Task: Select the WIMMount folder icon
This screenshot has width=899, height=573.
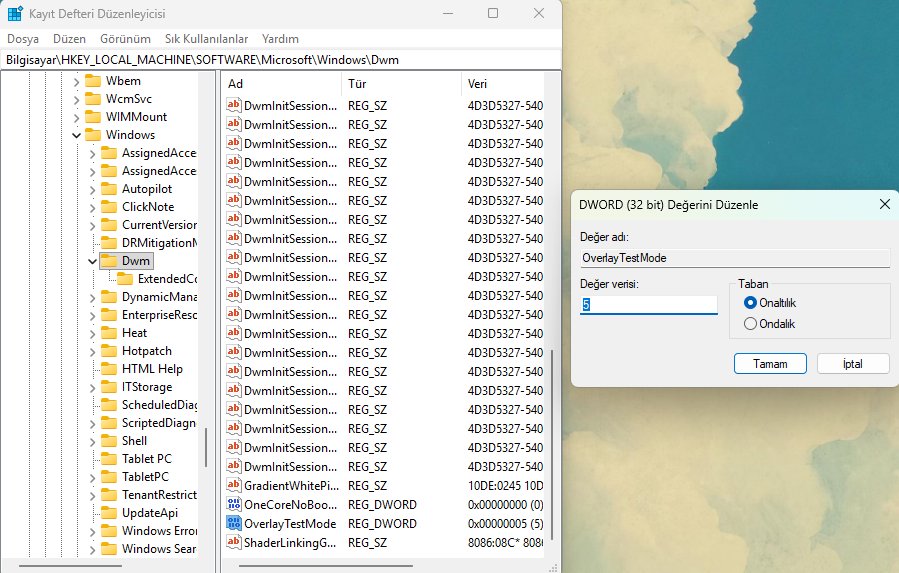Action: pyautogui.click(x=93, y=117)
